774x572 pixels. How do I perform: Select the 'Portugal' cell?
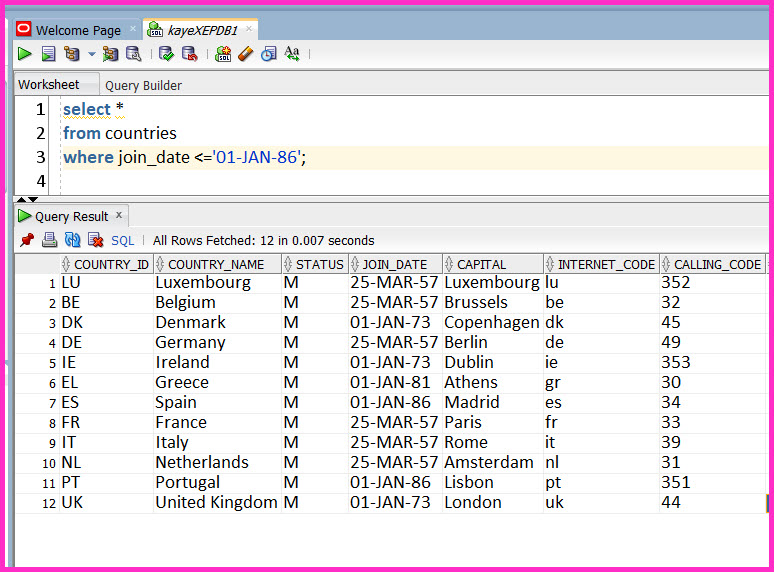click(x=217, y=483)
